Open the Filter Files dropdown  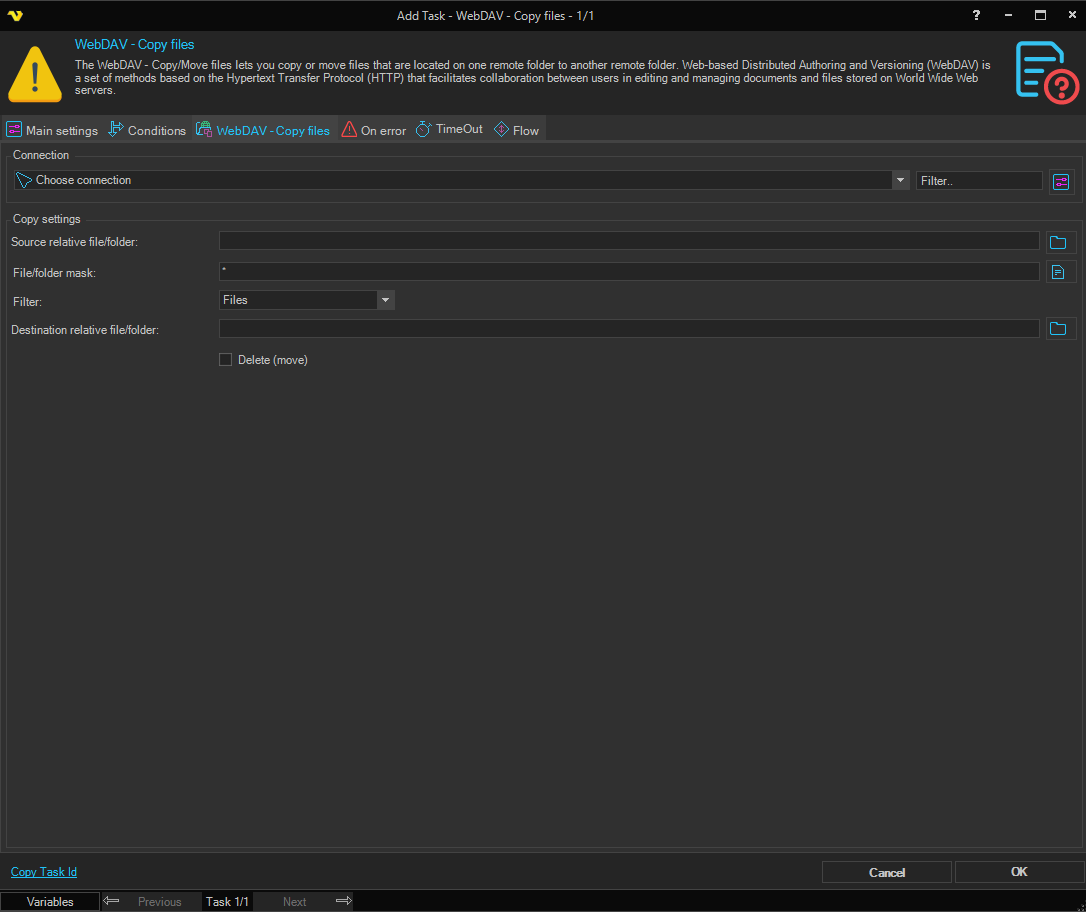(385, 300)
